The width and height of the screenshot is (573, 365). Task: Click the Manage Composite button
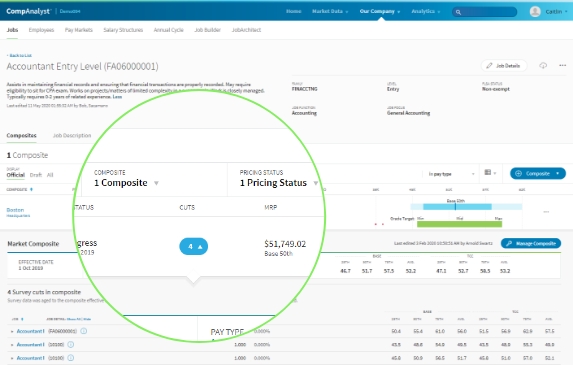tap(531, 243)
